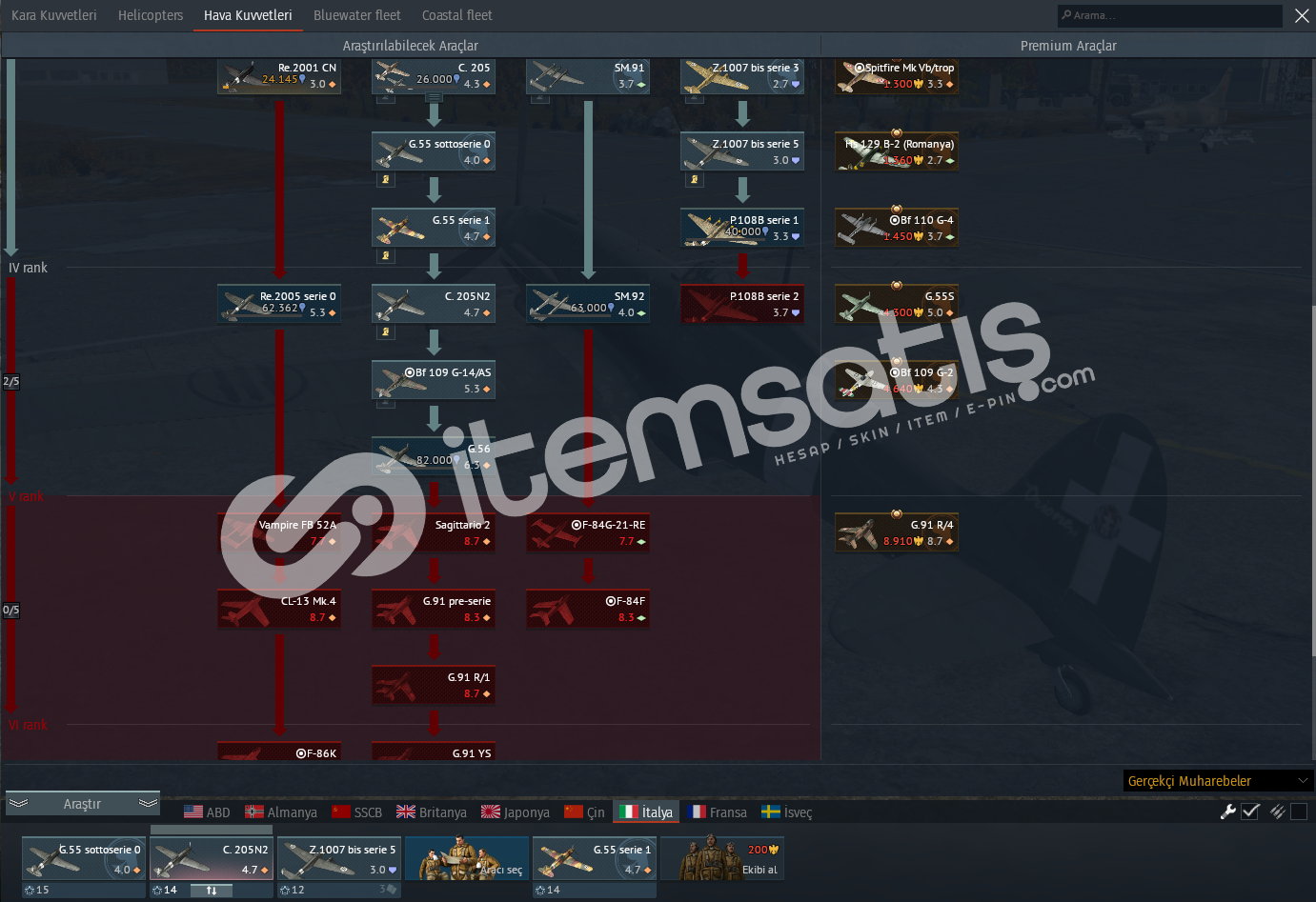Screen dimensions: 1316x902
Task: Select the F-84G-21-RE jet card
Action: coord(588,533)
